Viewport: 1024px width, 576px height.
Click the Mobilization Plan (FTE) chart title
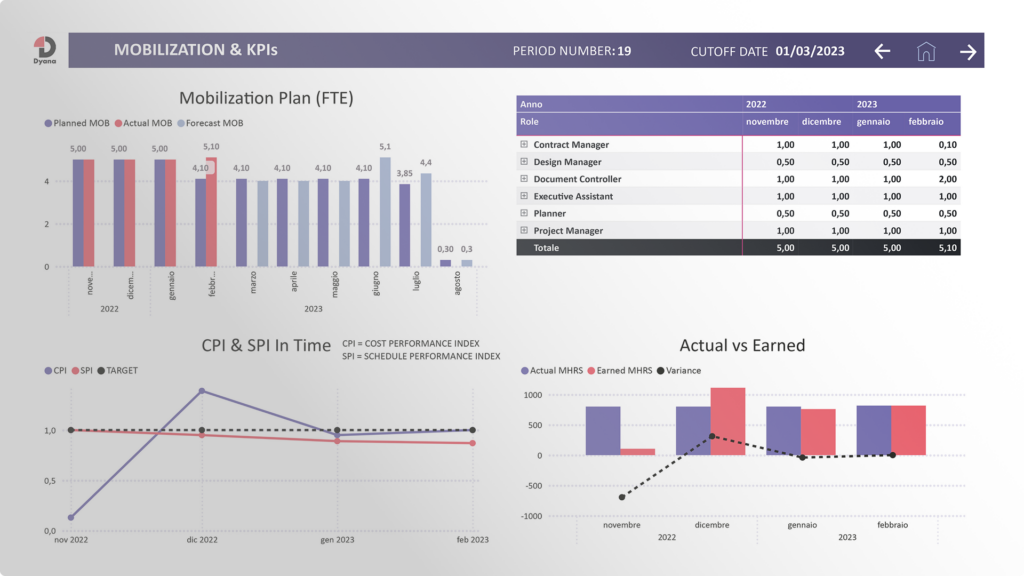tap(266, 98)
